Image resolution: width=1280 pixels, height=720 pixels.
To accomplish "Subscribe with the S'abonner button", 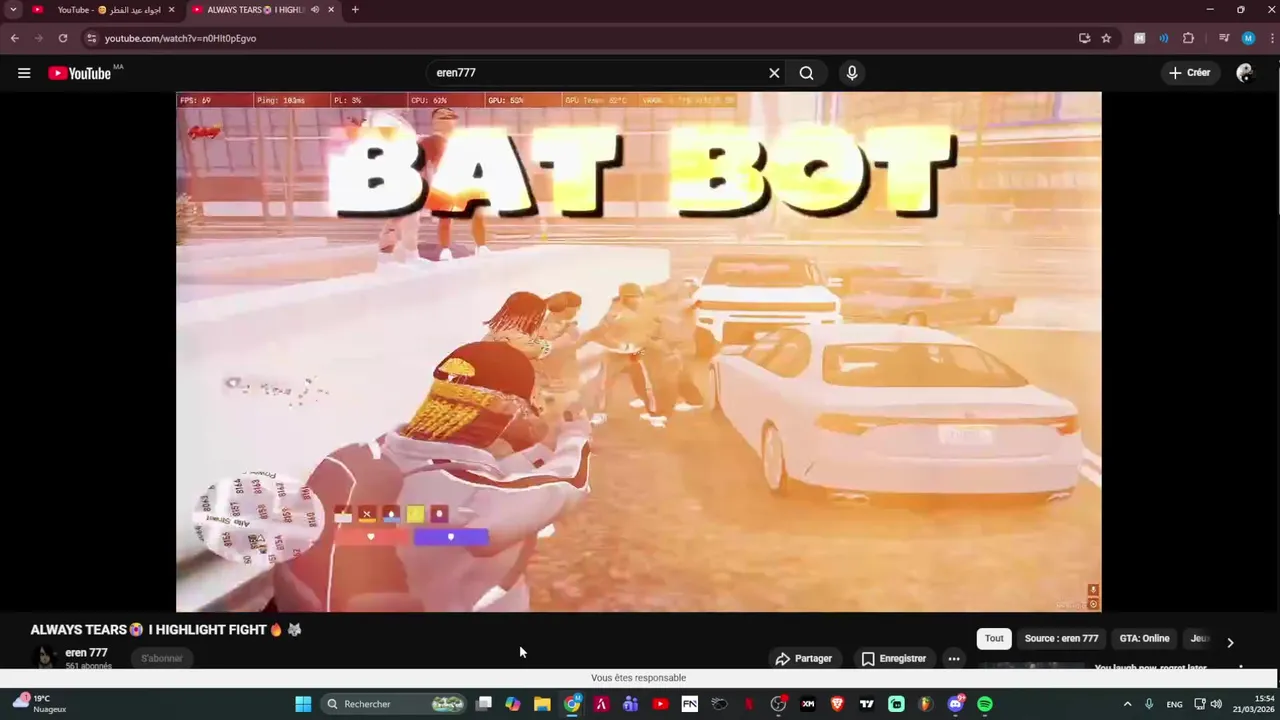I will point(162,658).
